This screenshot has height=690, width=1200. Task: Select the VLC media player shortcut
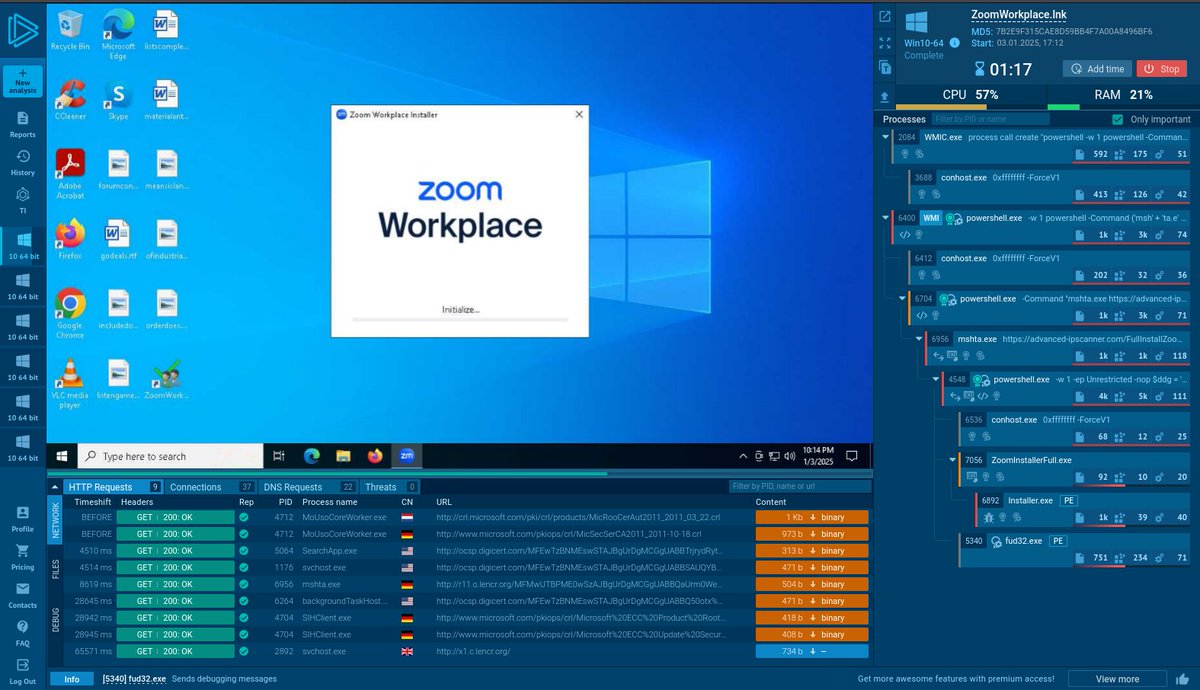[x=70, y=383]
